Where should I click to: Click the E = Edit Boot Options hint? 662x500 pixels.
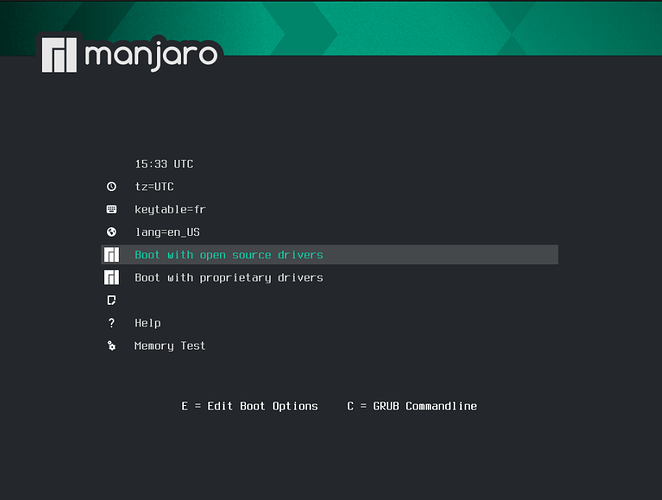tap(249, 406)
